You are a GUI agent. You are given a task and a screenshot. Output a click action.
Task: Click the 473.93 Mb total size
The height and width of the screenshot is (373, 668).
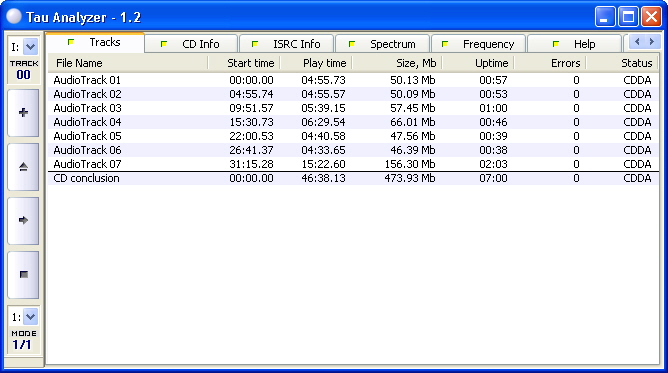pos(410,178)
